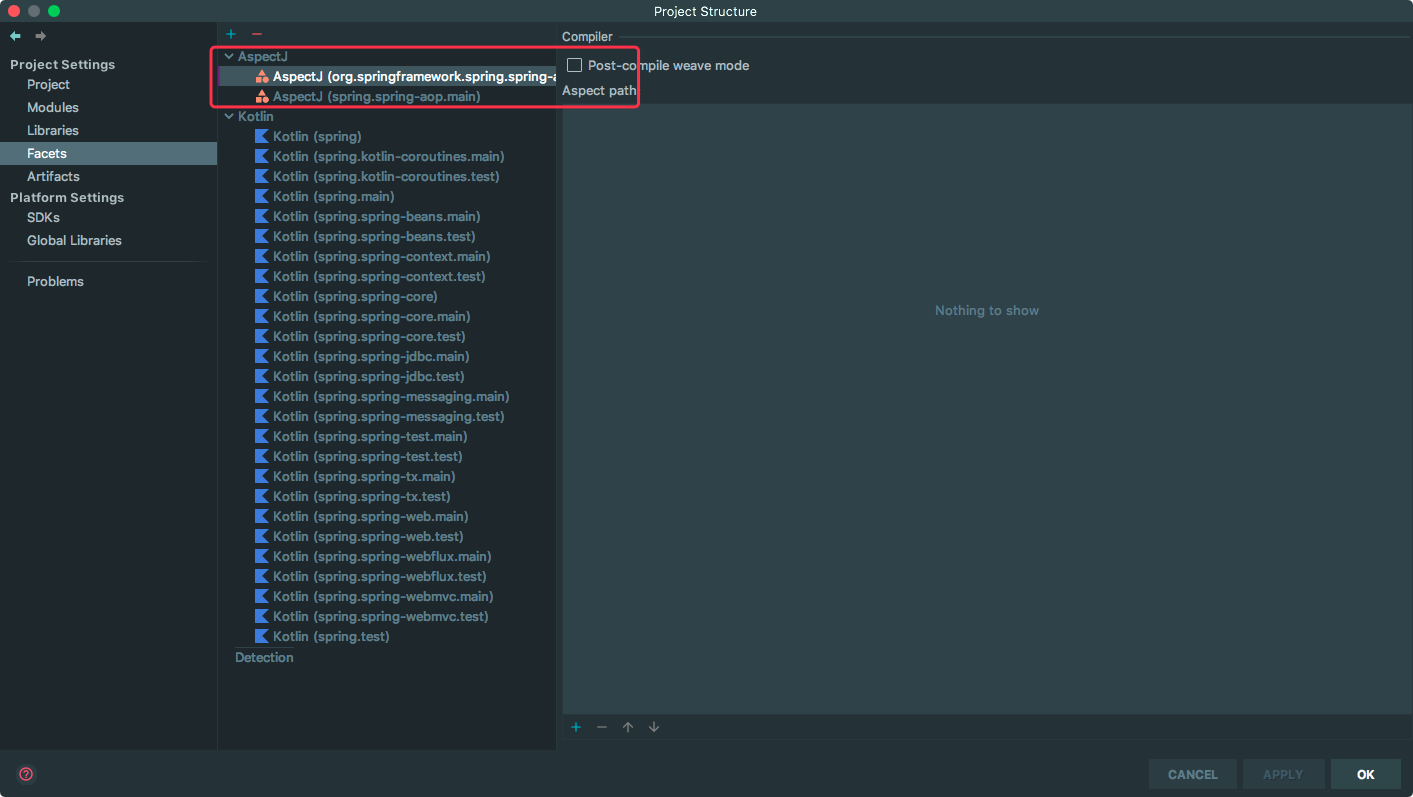Remove selected facet with minus icon

[x=257, y=34]
